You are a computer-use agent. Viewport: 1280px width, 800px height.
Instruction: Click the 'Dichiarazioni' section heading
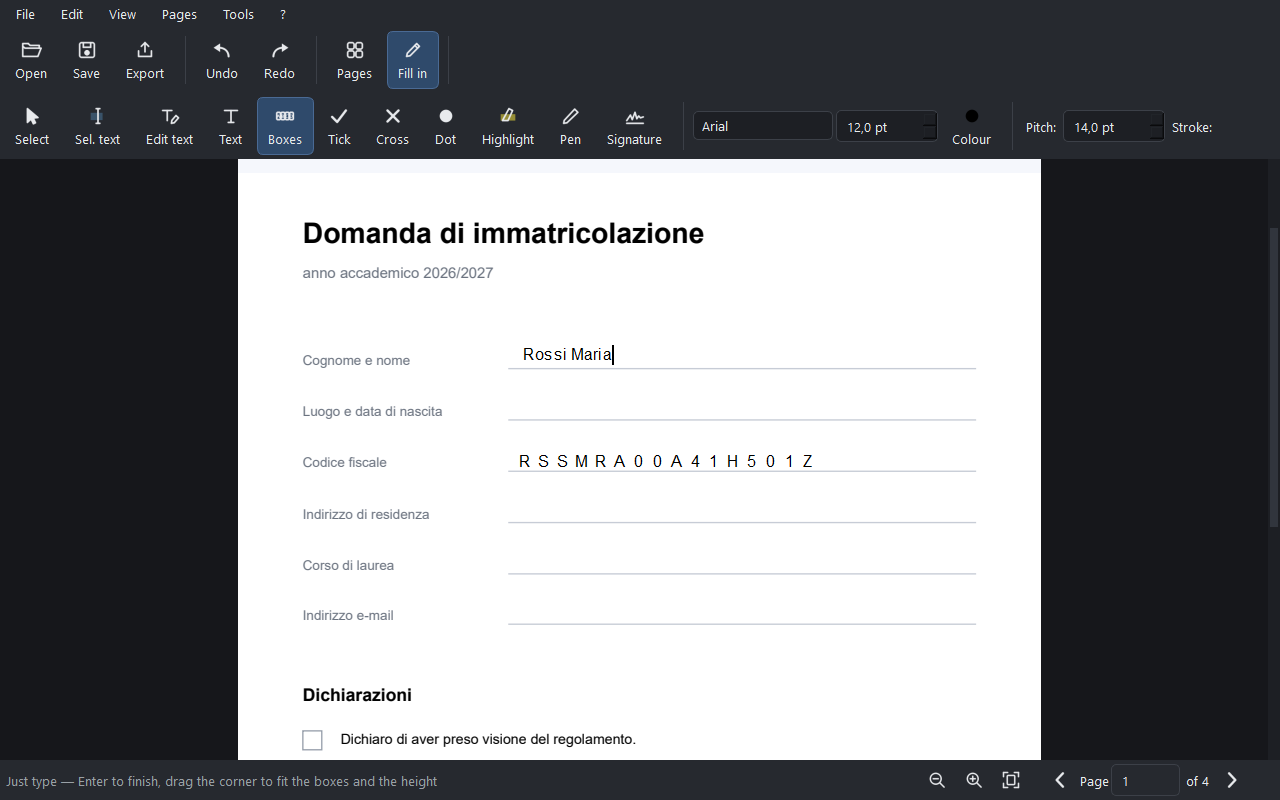(x=357, y=695)
